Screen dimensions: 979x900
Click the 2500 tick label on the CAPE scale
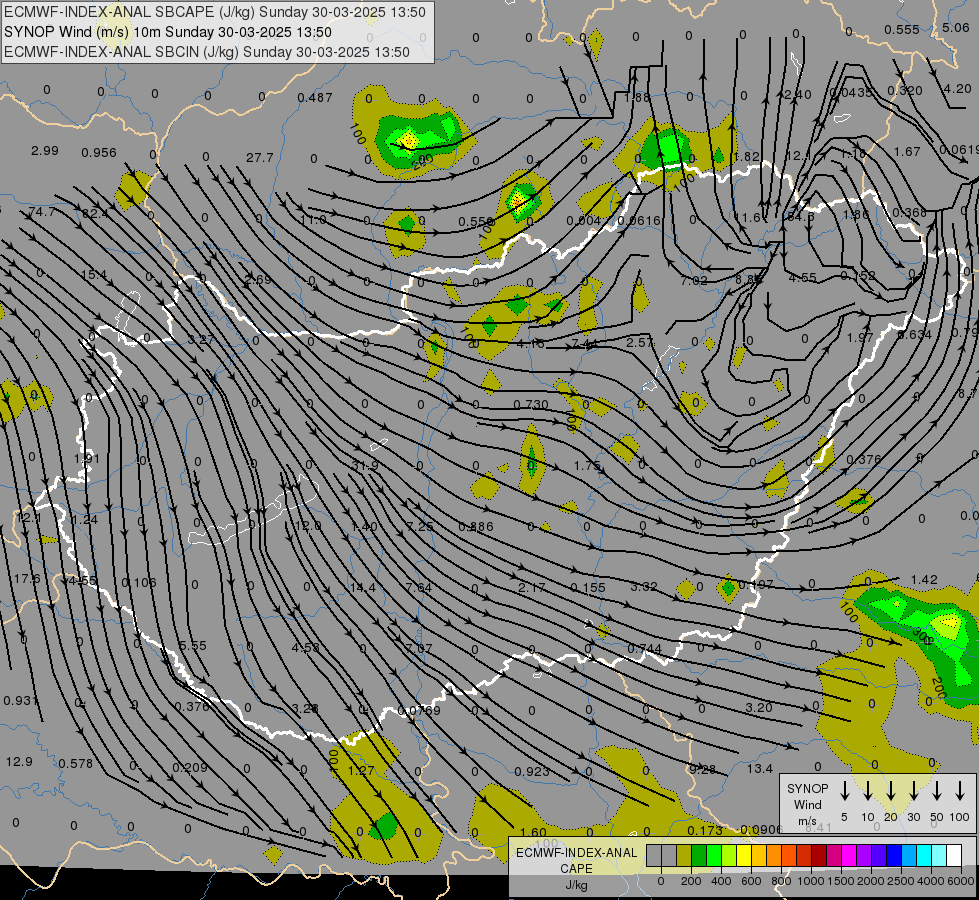[901, 881]
